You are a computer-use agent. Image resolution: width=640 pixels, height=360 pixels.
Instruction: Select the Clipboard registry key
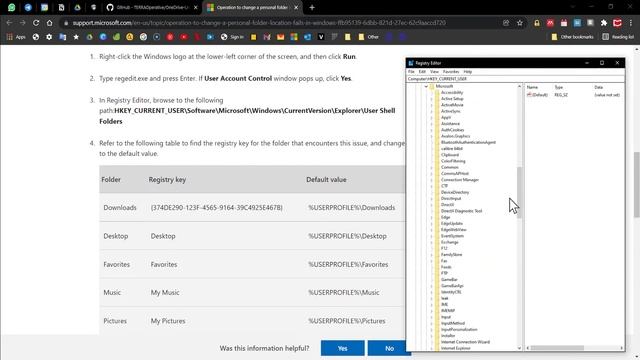coord(450,155)
